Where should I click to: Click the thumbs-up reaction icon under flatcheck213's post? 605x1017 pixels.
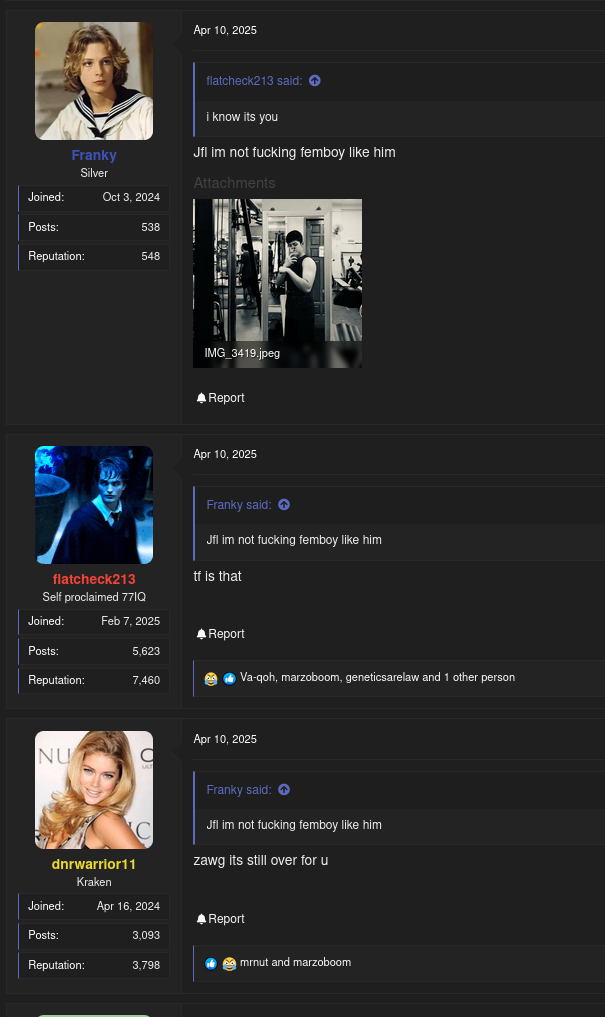pyautogui.click(x=229, y=678)
